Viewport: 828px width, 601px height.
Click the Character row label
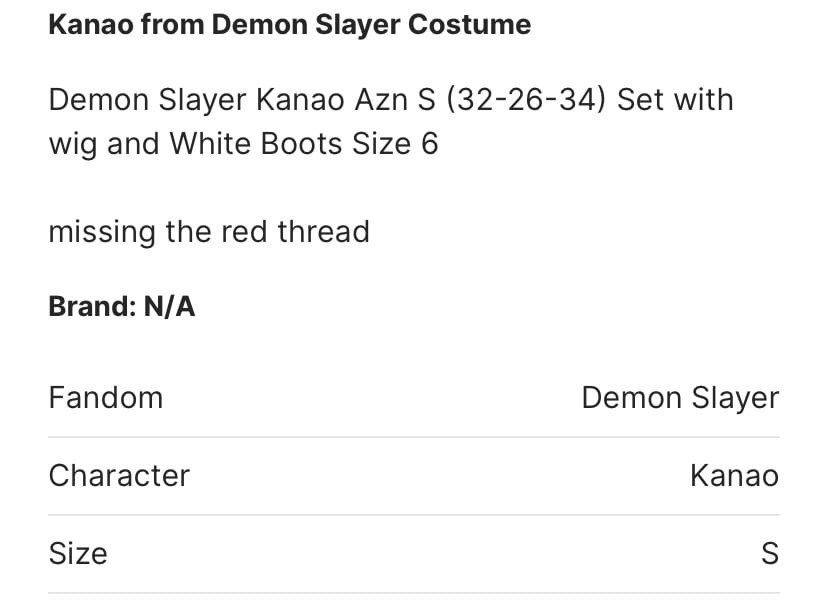point(119,476)
